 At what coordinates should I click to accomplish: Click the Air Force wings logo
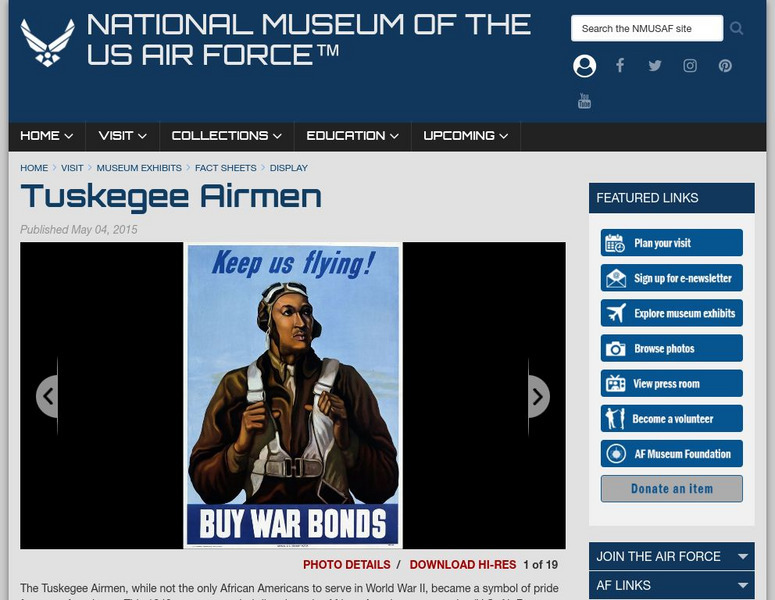(47, 43)
